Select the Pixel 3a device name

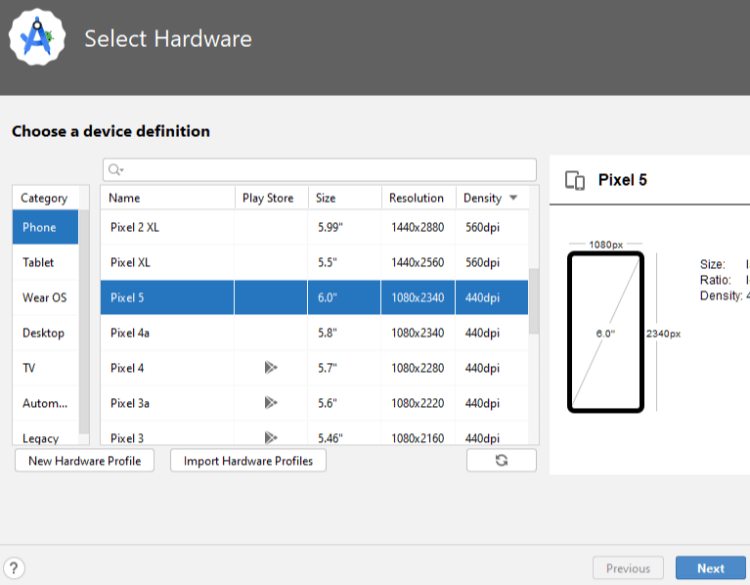coord(130,403)
